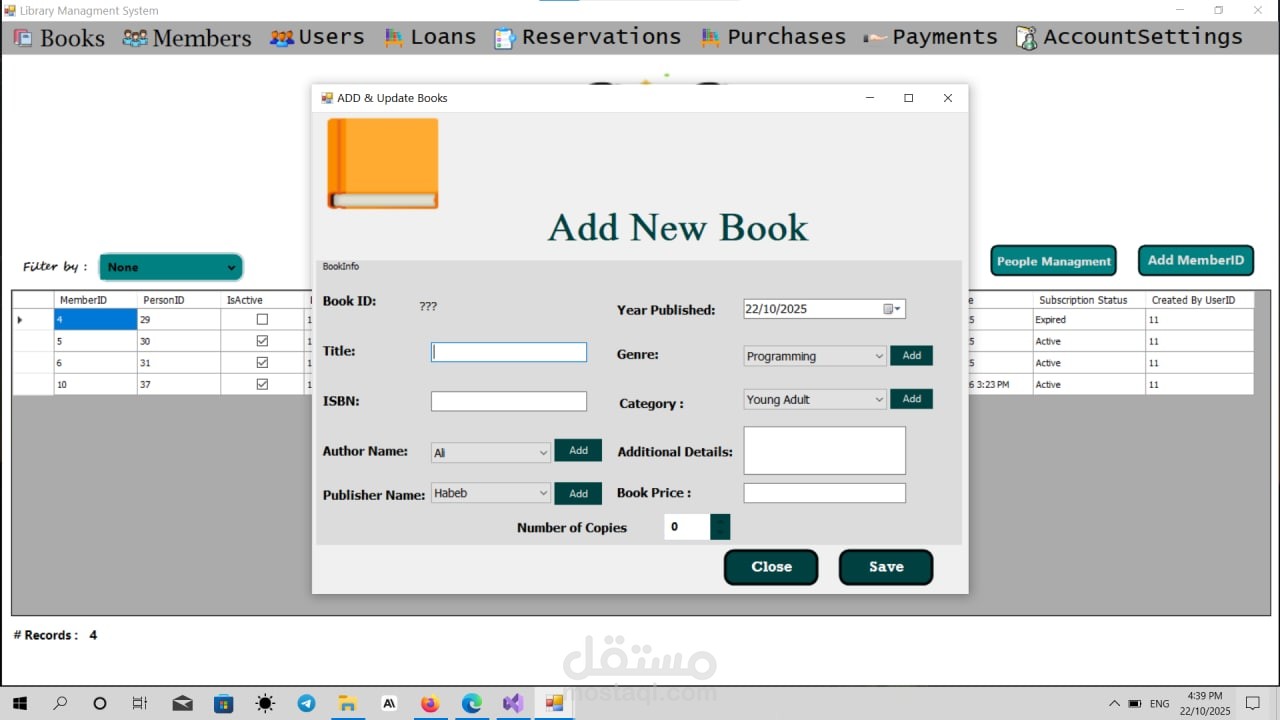Expand the Author Name dropdown
The height and width of the screenshot is (720, 1280).
click(x=543, y=452)
